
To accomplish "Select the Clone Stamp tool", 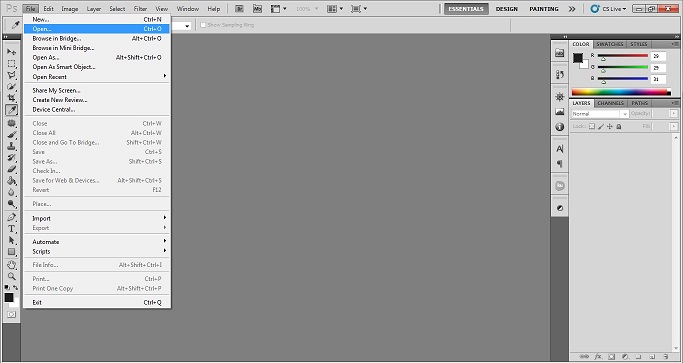I will coord(11,146).
